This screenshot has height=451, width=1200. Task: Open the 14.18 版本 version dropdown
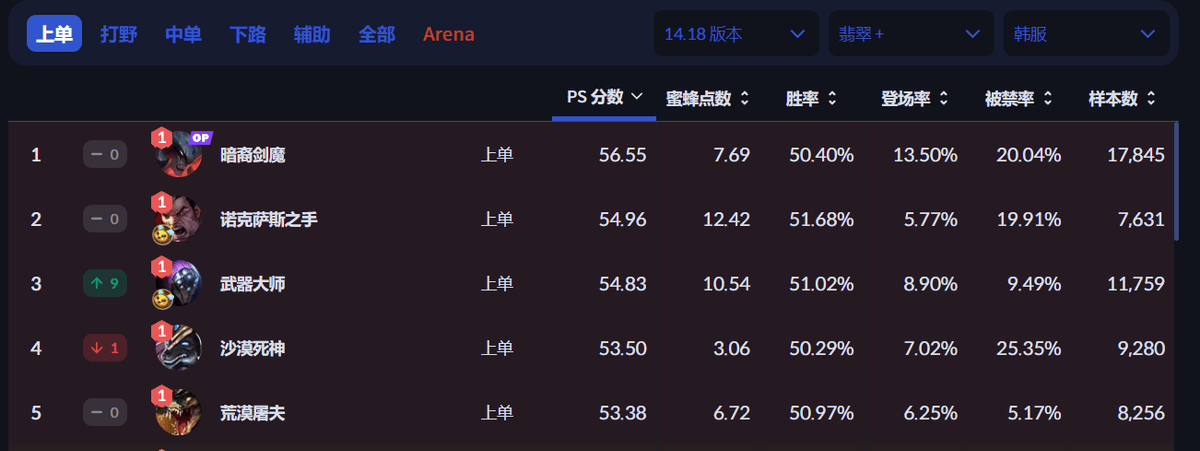735,34
